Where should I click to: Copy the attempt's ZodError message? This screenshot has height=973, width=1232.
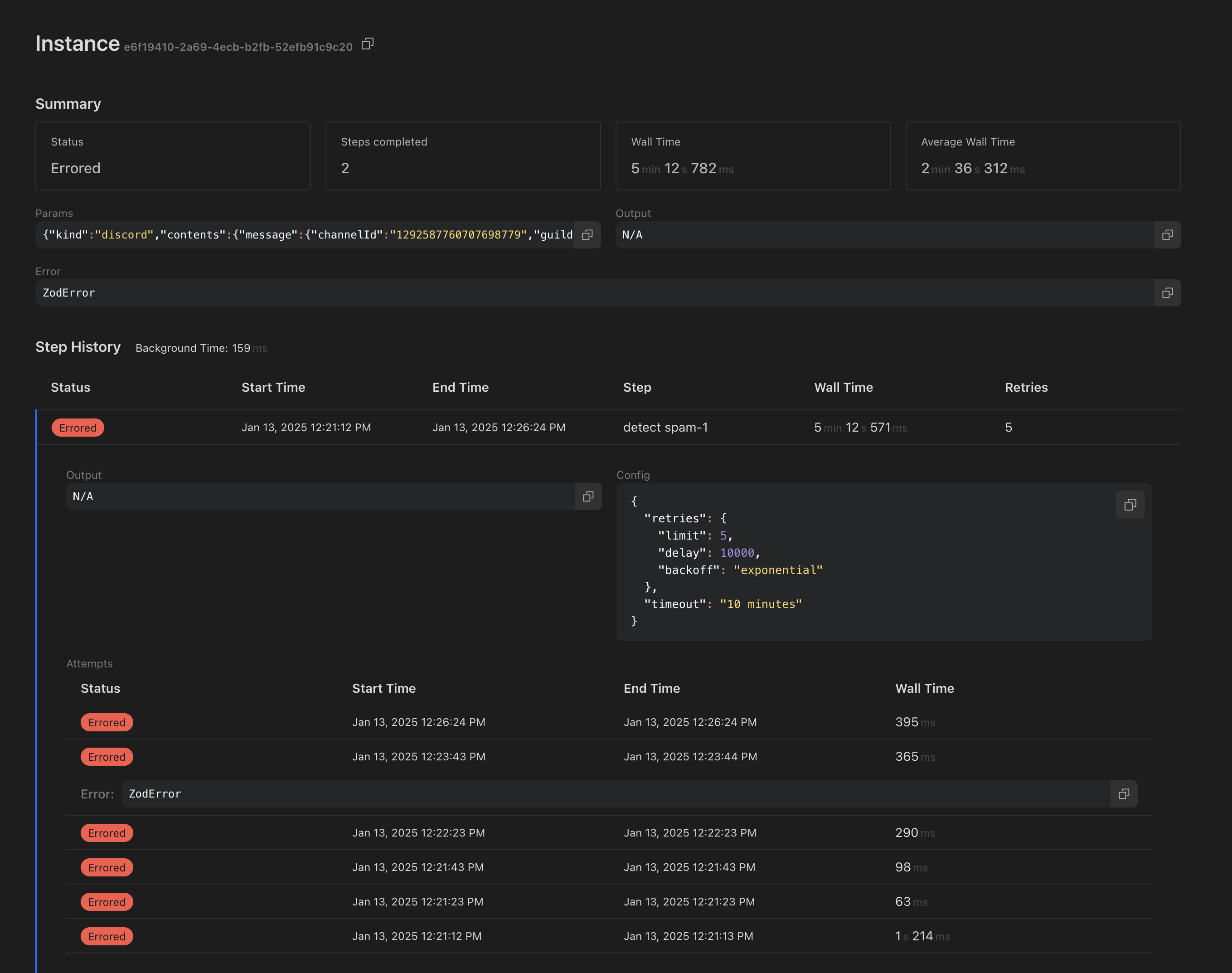1123,794
